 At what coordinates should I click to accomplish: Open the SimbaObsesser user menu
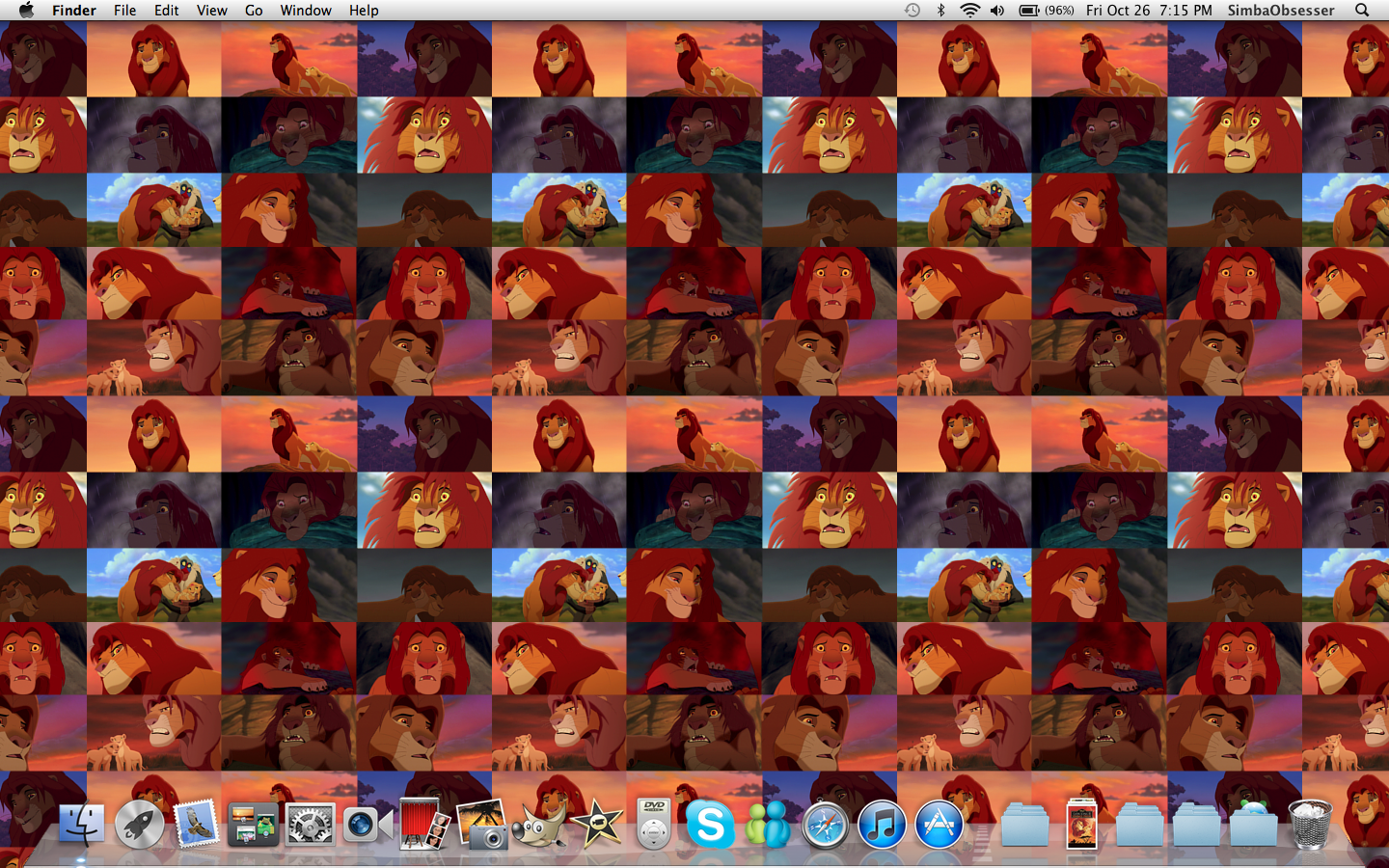1280,11
